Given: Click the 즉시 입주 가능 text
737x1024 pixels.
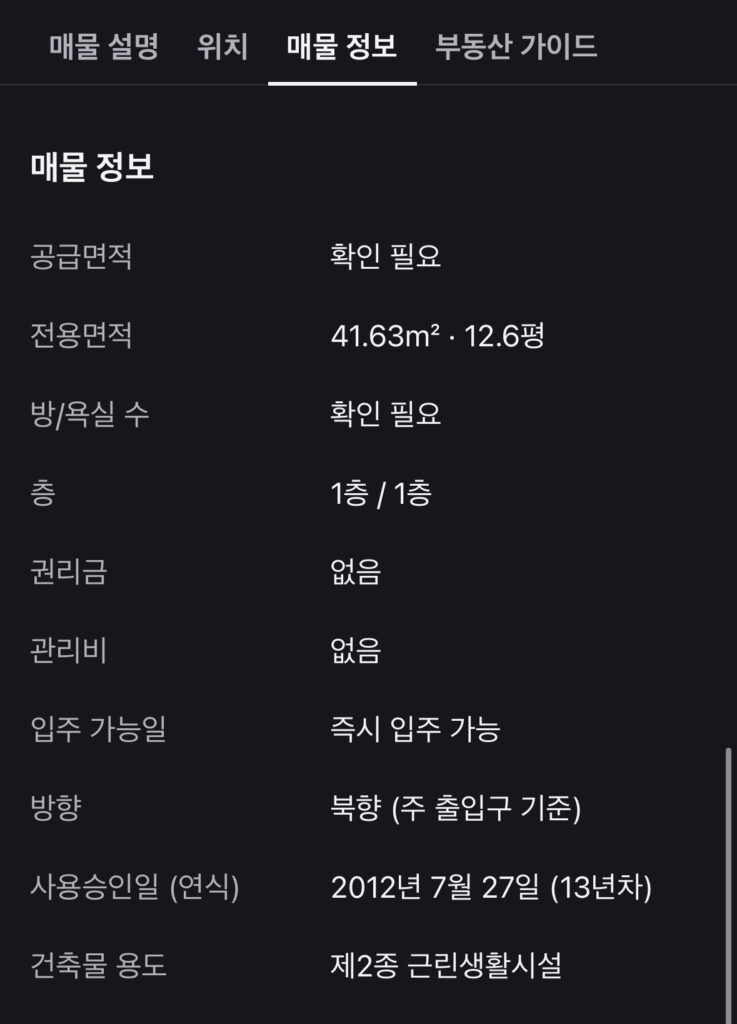Looking at the screenshot, I should pyautogui.click(x=415, y=729).
